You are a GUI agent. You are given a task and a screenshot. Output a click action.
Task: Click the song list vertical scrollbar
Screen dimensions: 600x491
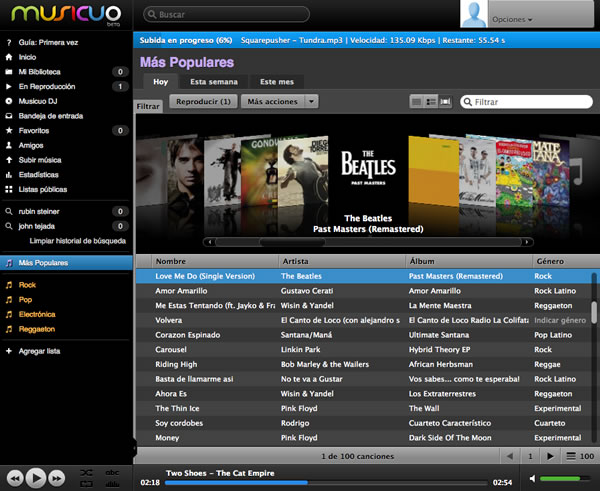click(594, 312)
